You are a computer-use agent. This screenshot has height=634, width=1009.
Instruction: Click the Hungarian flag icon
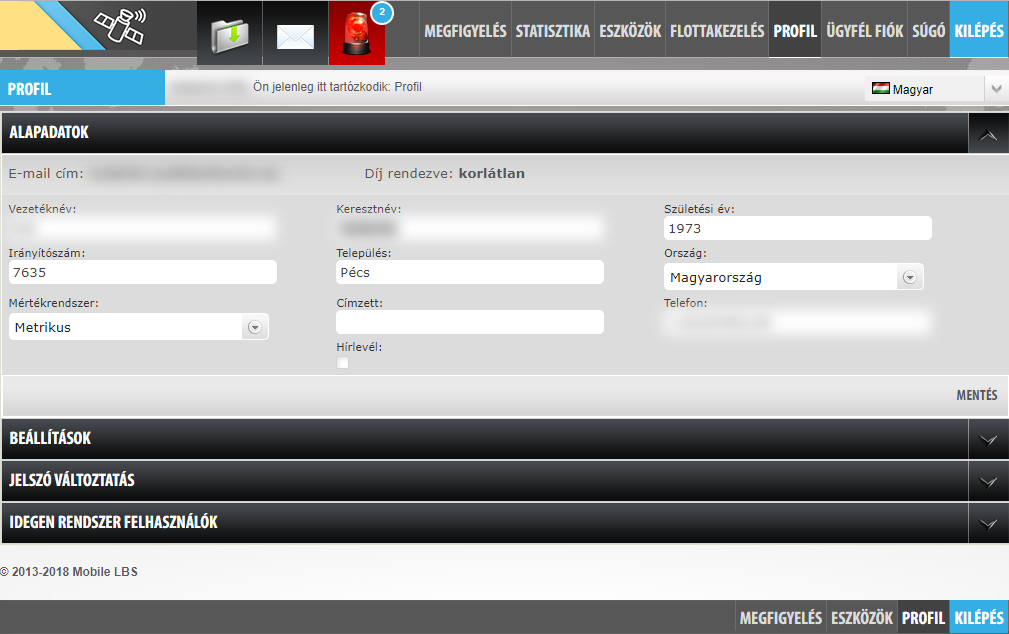[x=881, y=89]
